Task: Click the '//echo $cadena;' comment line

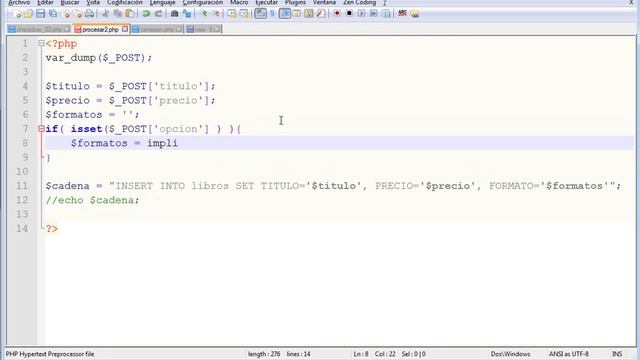Action: tap(92, 200)
